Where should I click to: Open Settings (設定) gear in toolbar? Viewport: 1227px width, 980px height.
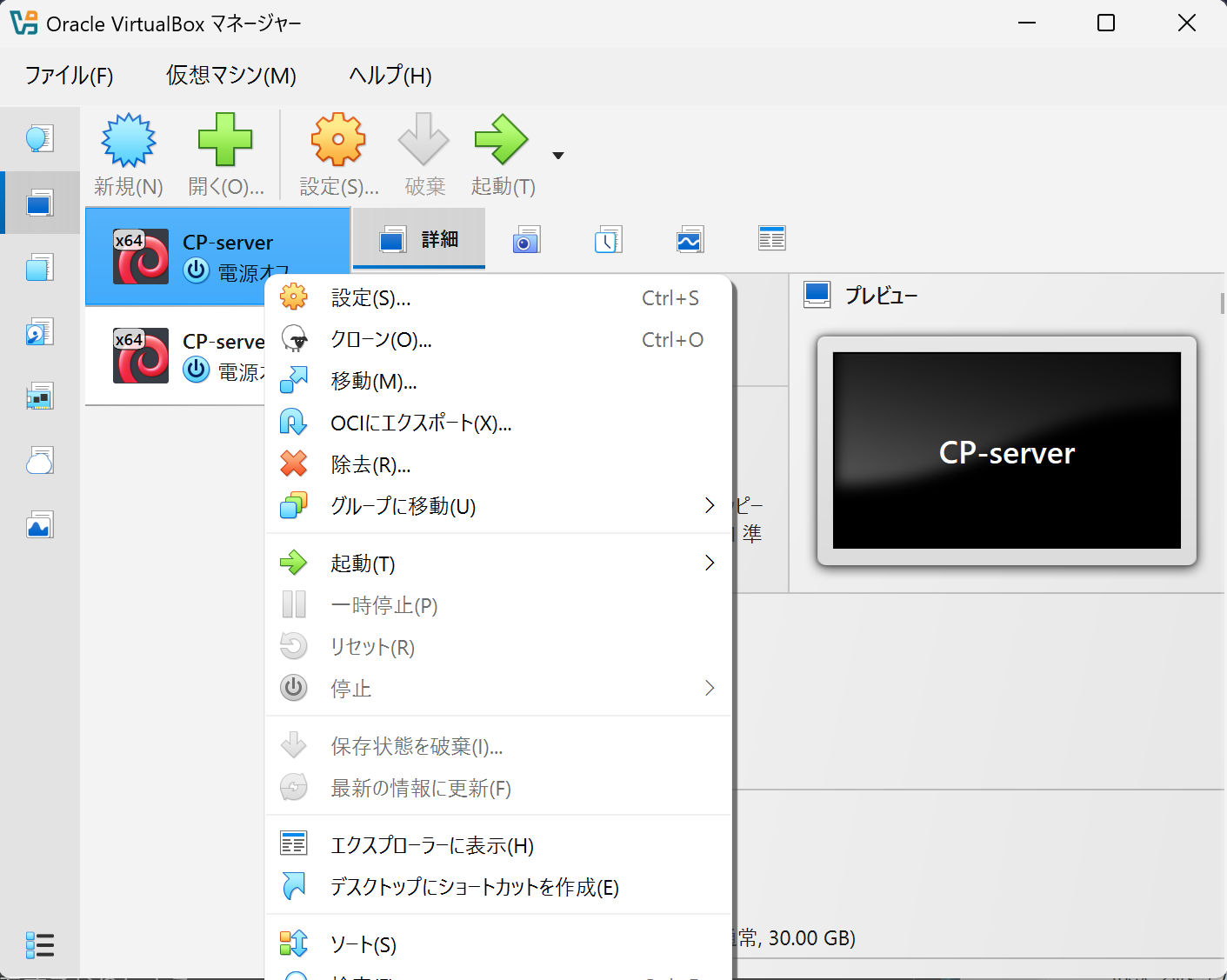338,140
